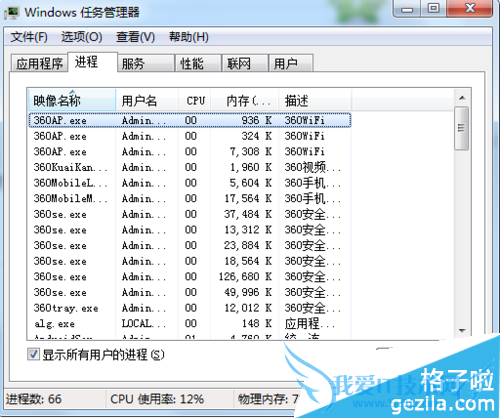The width and height of the screenshot is (500, 418).
Task: Sort by 内存 column header
Action: (245, 100)
